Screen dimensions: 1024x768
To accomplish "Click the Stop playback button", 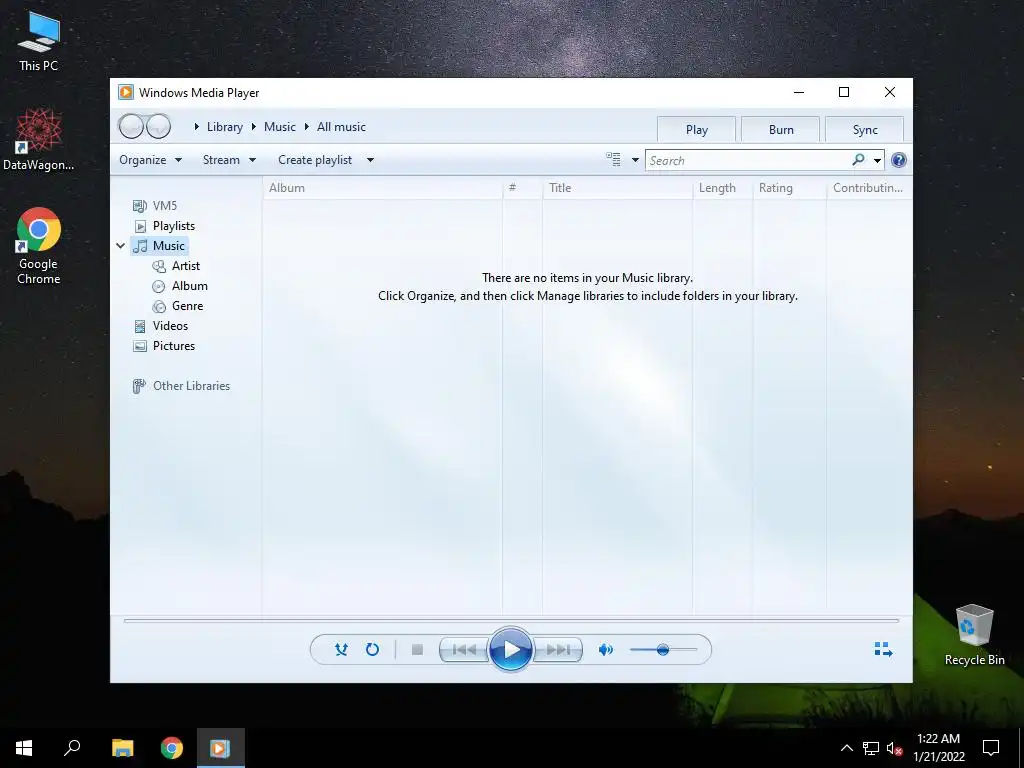I will tap(417, 649).
